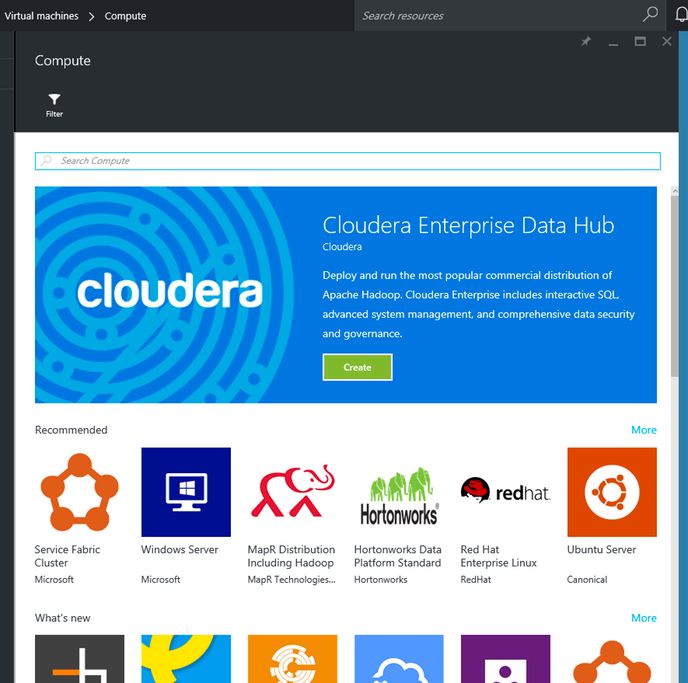Focus the Search Compute field
This screenshot has width=688, height=683.
pyautogui.click(x=348, y=161)
